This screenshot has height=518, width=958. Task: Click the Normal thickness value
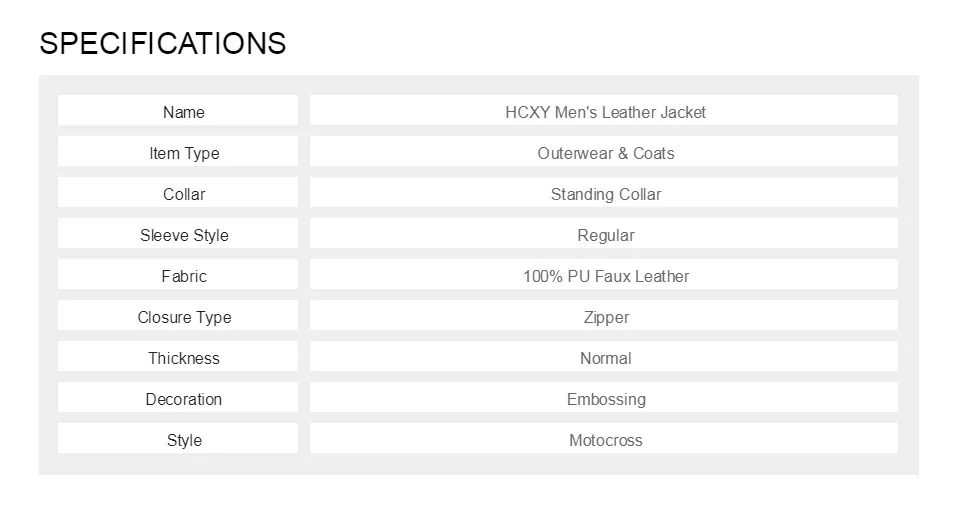pos(605,358)
